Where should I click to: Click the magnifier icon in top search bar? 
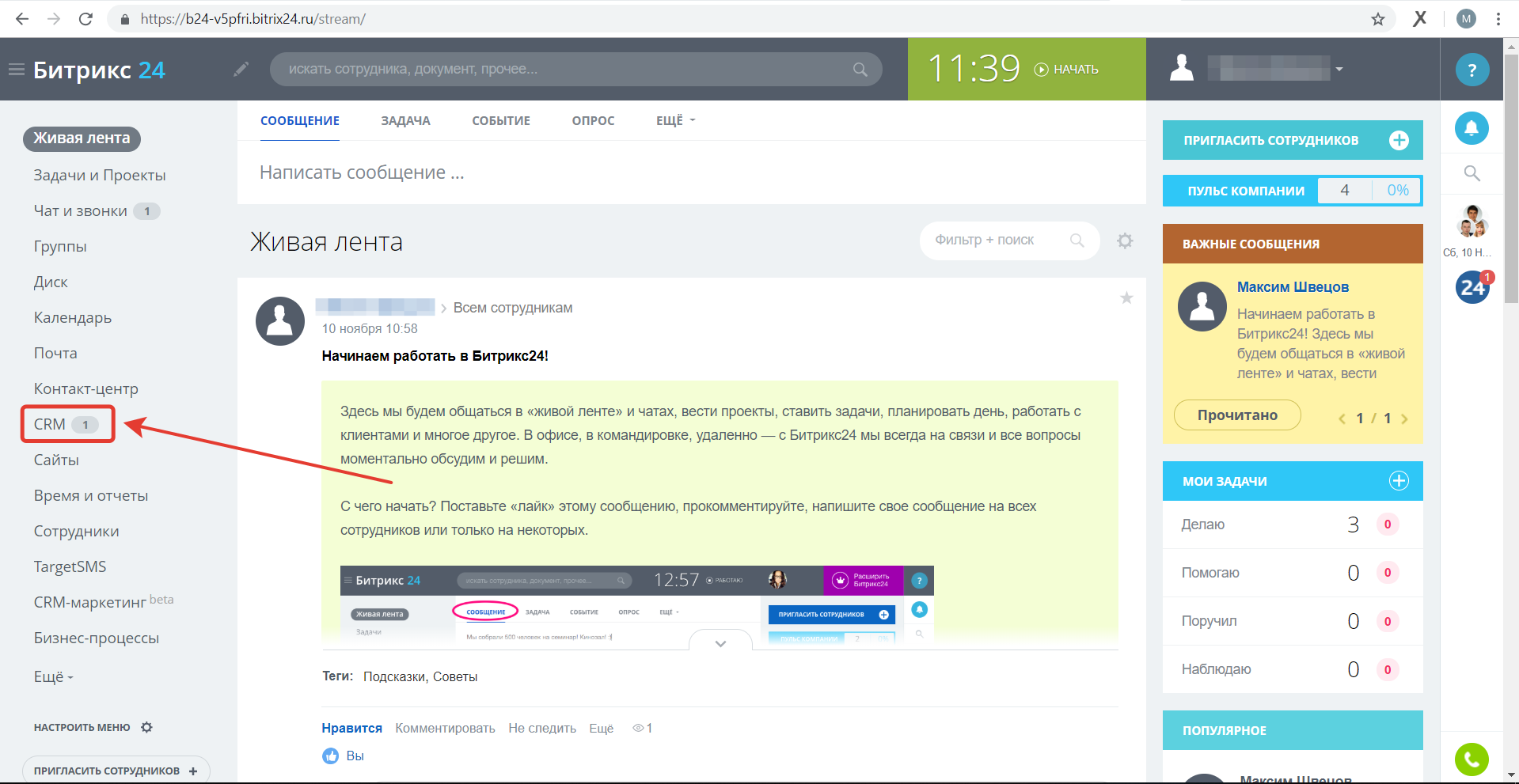coord(860,70)
